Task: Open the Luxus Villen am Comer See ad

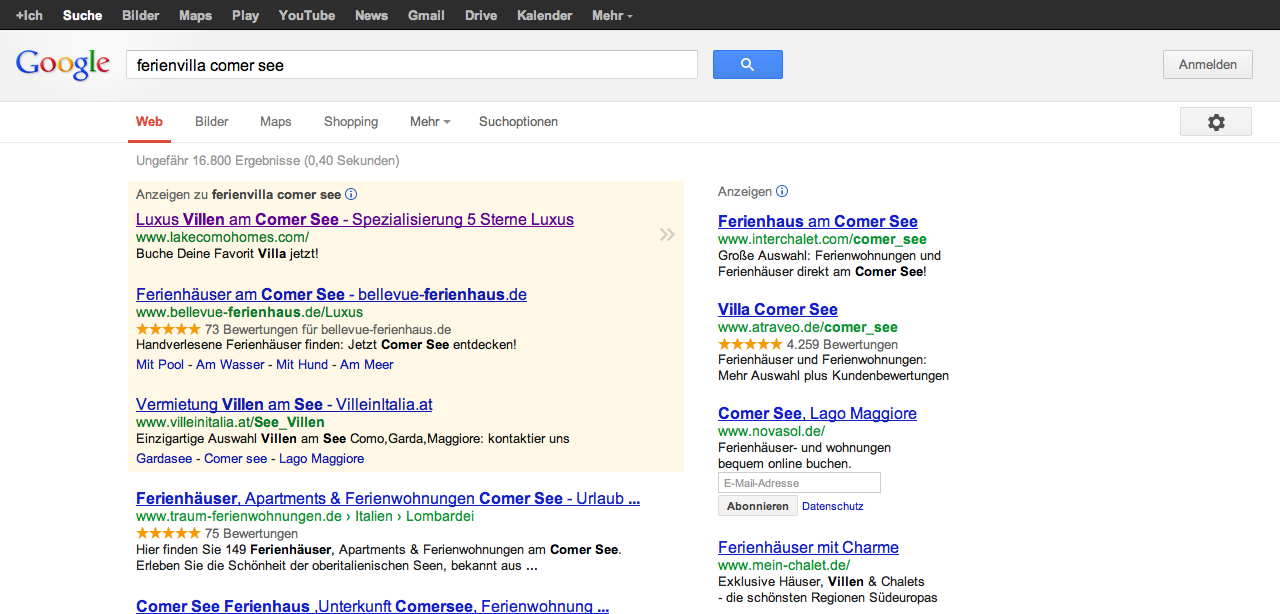Action: pyautogui.click(x=355, y=220)
